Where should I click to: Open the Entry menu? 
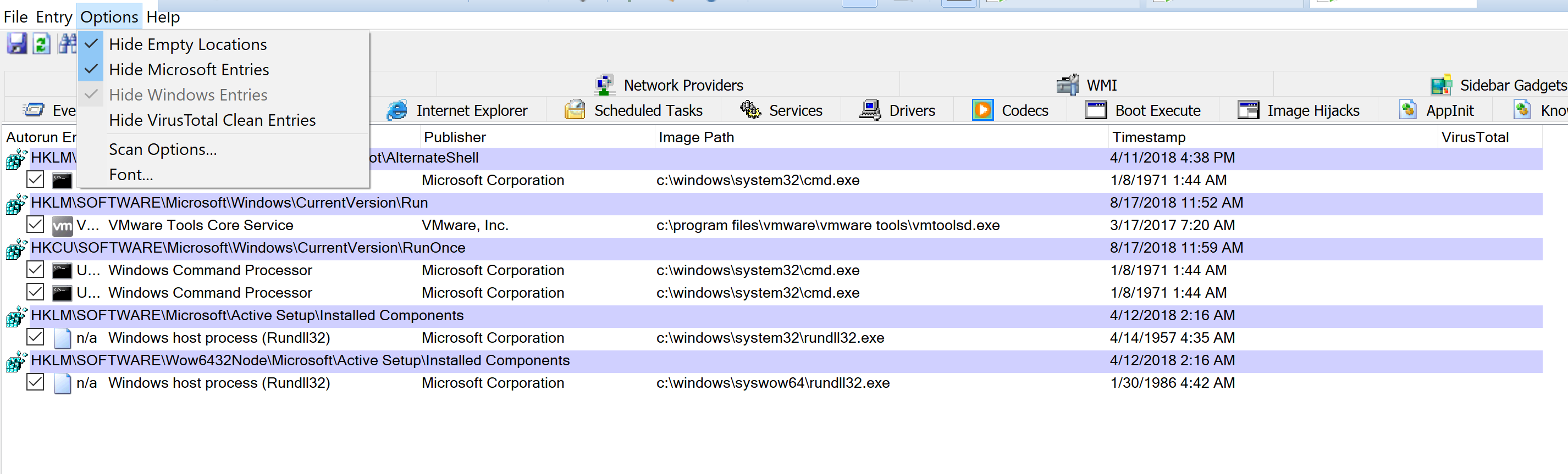pyautogui.click(x=53, y=16)
